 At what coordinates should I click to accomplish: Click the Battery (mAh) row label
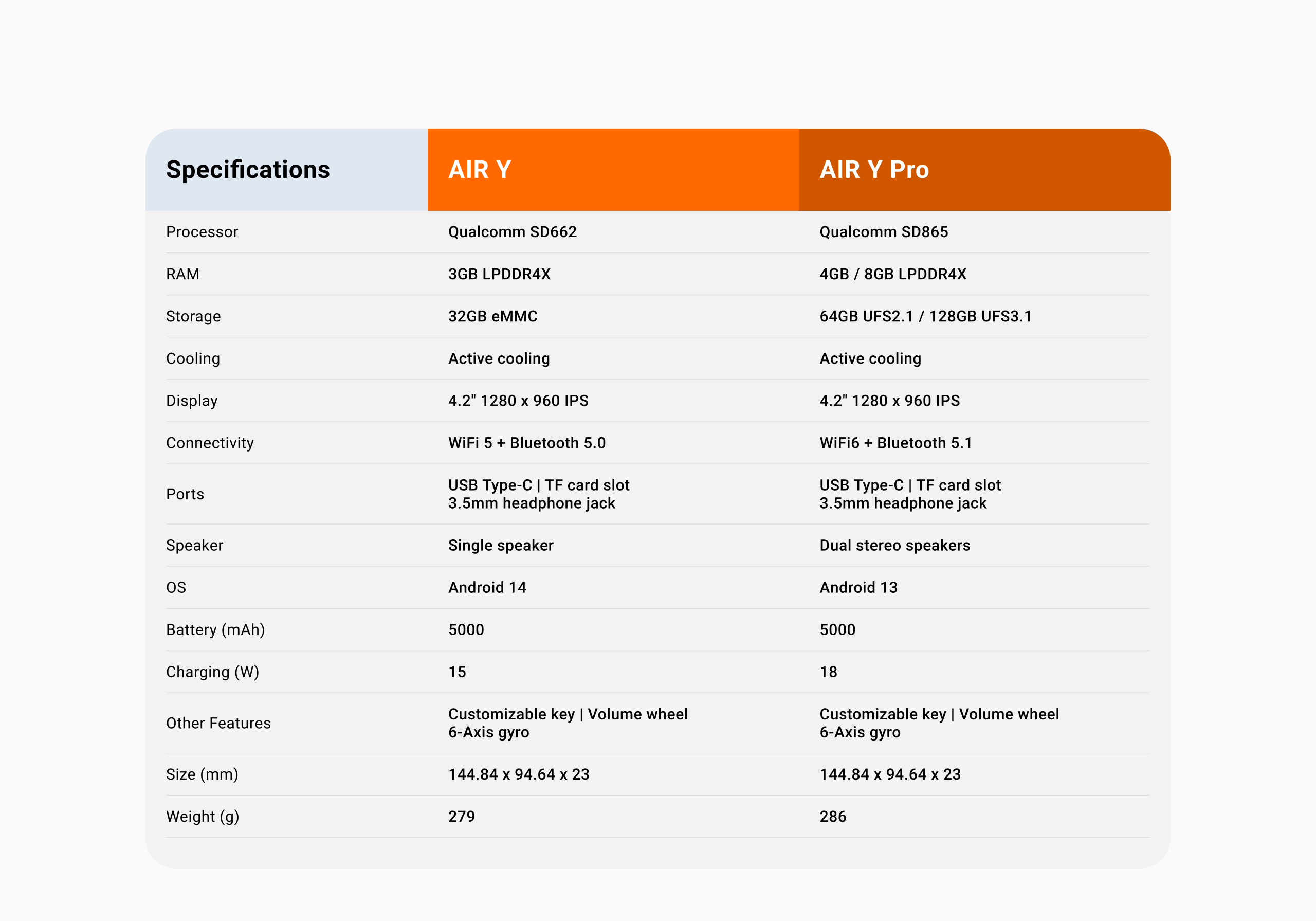pos(215,630)
